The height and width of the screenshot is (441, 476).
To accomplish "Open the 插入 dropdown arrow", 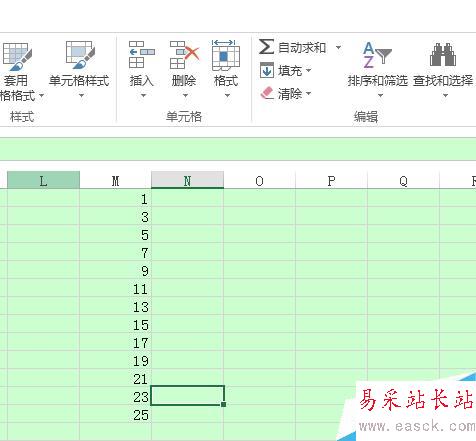I will [x=143, y=96].
